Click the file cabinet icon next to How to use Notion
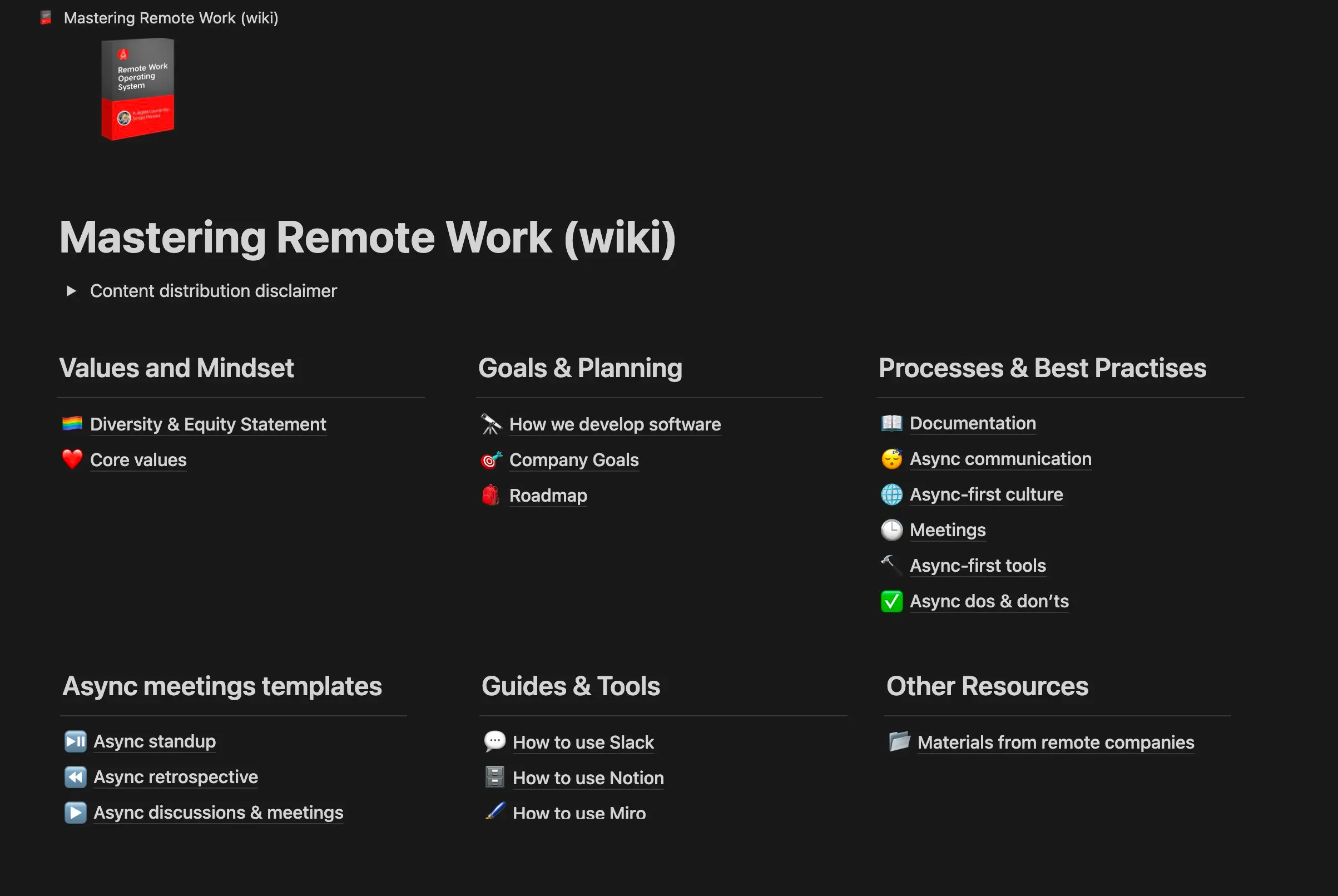This screenshot has width=1338, height=896. (495, 777)
